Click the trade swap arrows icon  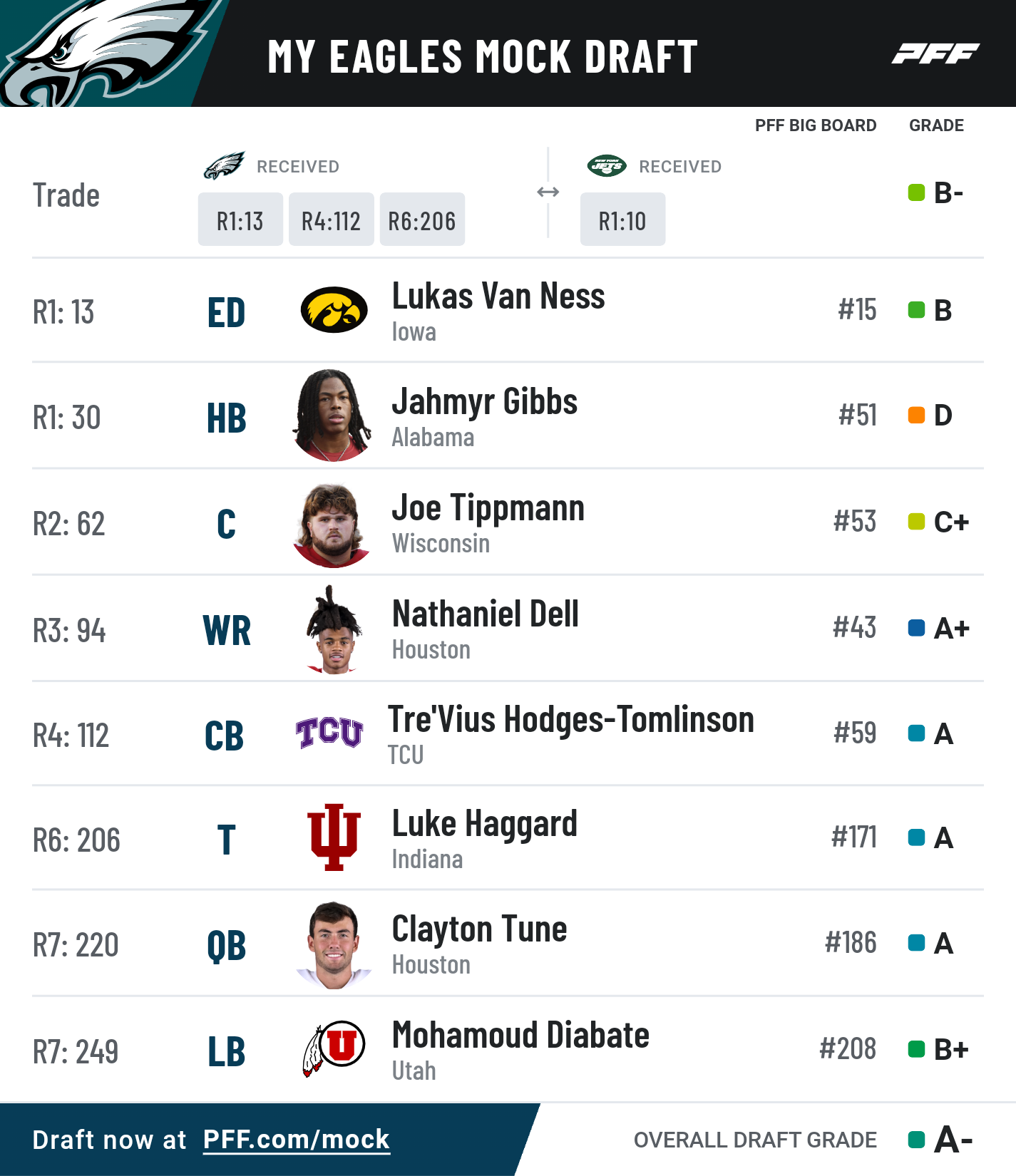pos(548,192)
